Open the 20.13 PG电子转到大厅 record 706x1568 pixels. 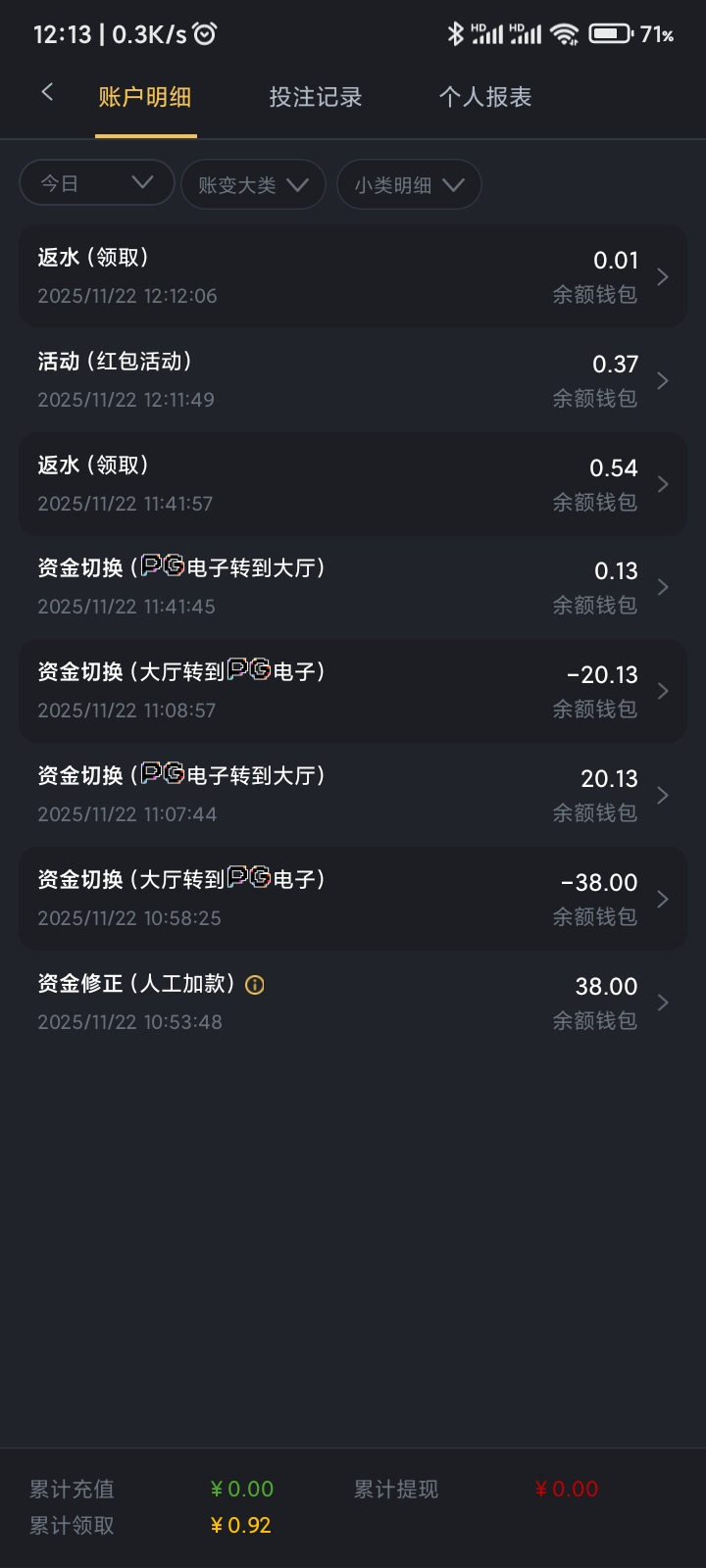353,795
